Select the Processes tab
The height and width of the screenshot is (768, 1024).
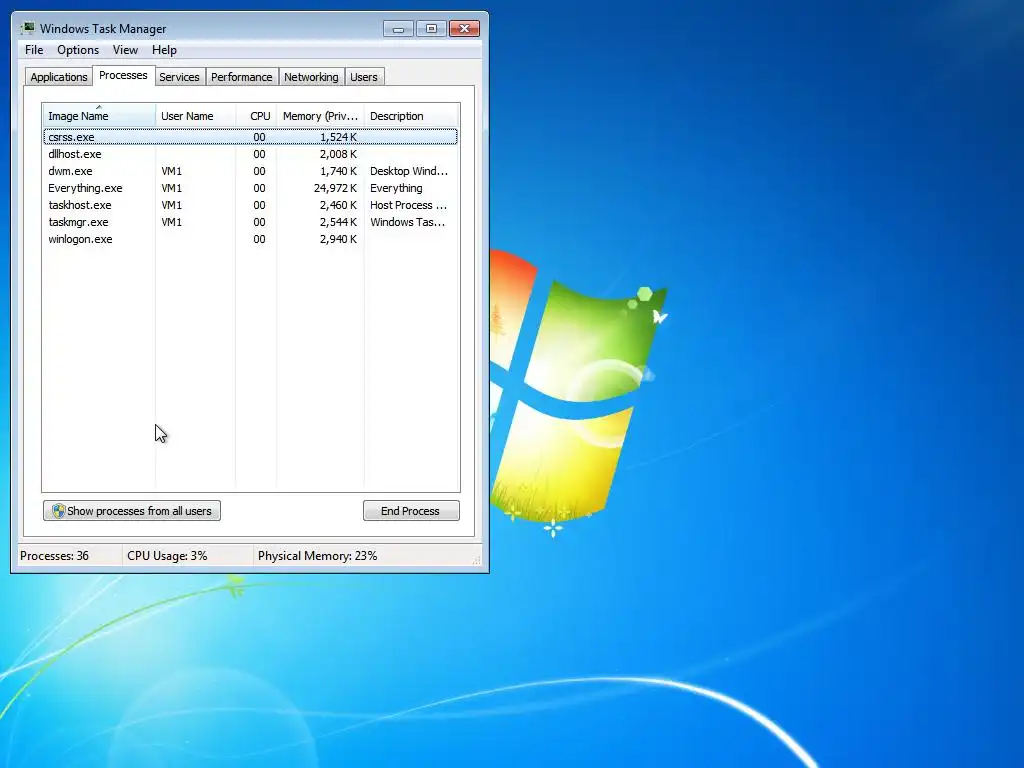point(123,76)
